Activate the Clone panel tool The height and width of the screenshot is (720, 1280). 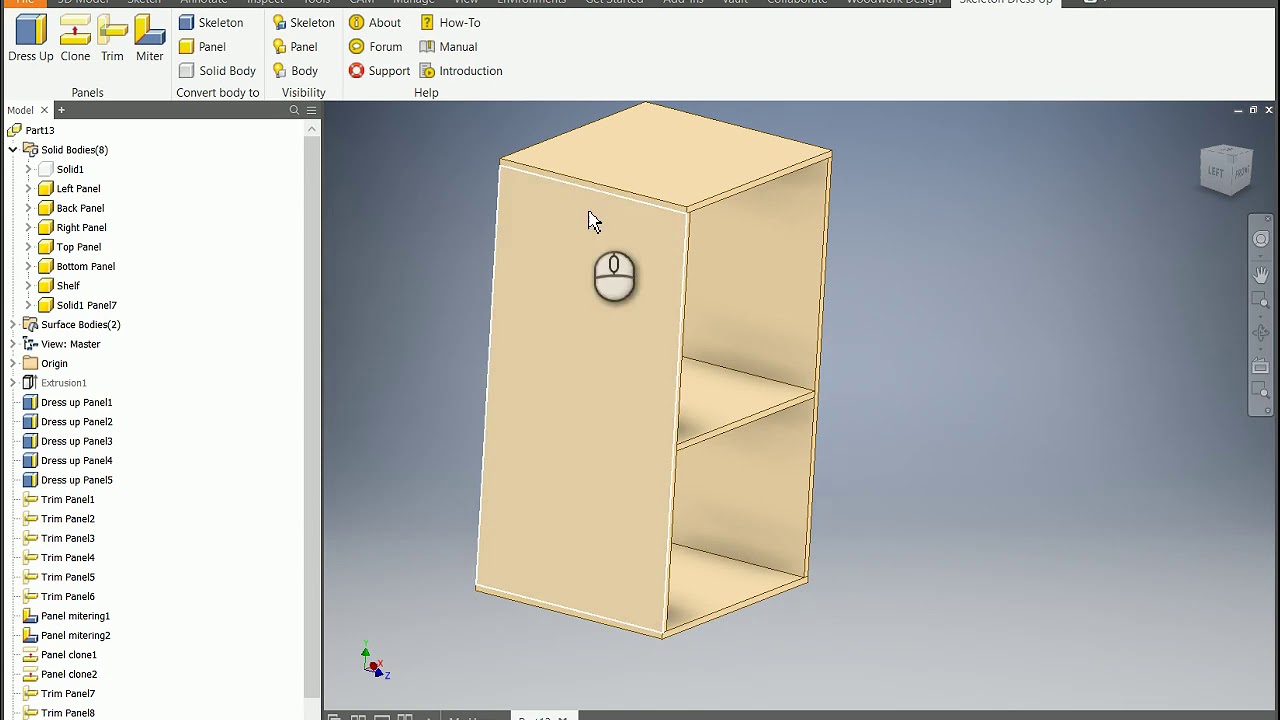(75, 38)
